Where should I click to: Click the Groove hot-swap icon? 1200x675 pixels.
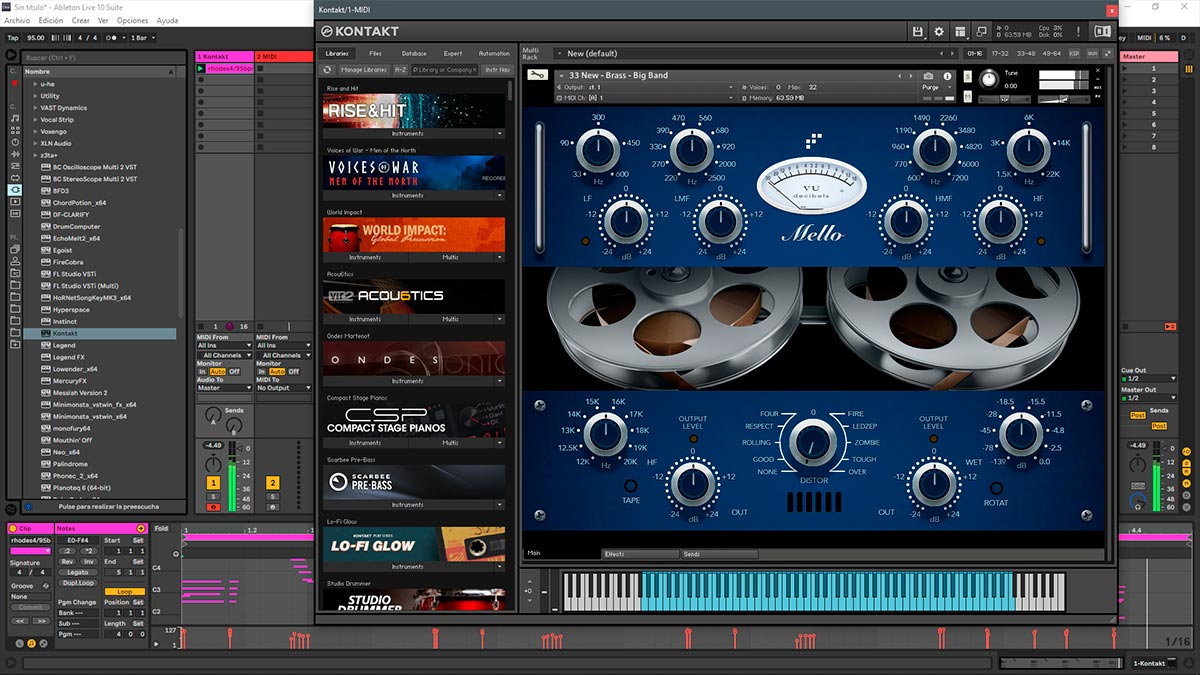tap(46, 586)
